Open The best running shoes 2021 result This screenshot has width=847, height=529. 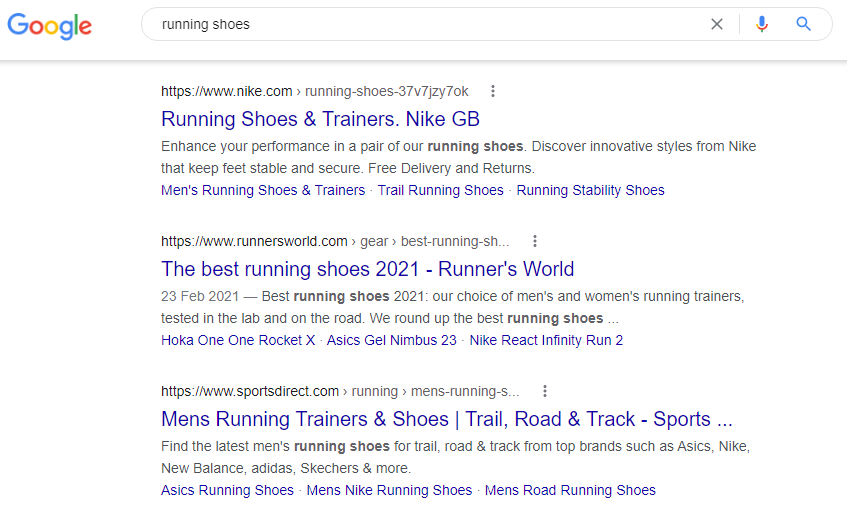(x=367, y=269)
